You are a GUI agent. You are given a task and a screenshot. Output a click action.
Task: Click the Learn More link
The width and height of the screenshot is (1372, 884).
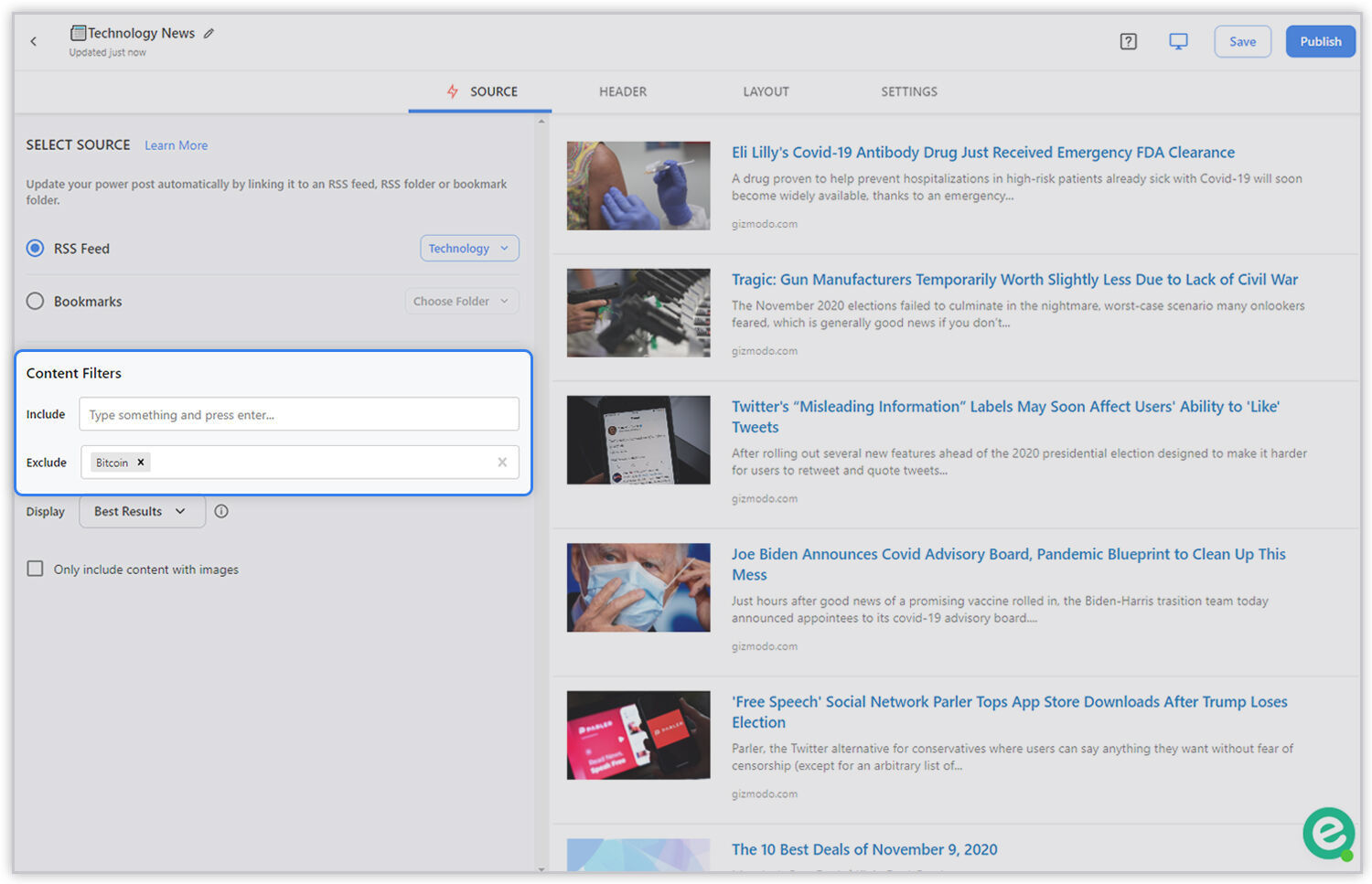point(176,145)
